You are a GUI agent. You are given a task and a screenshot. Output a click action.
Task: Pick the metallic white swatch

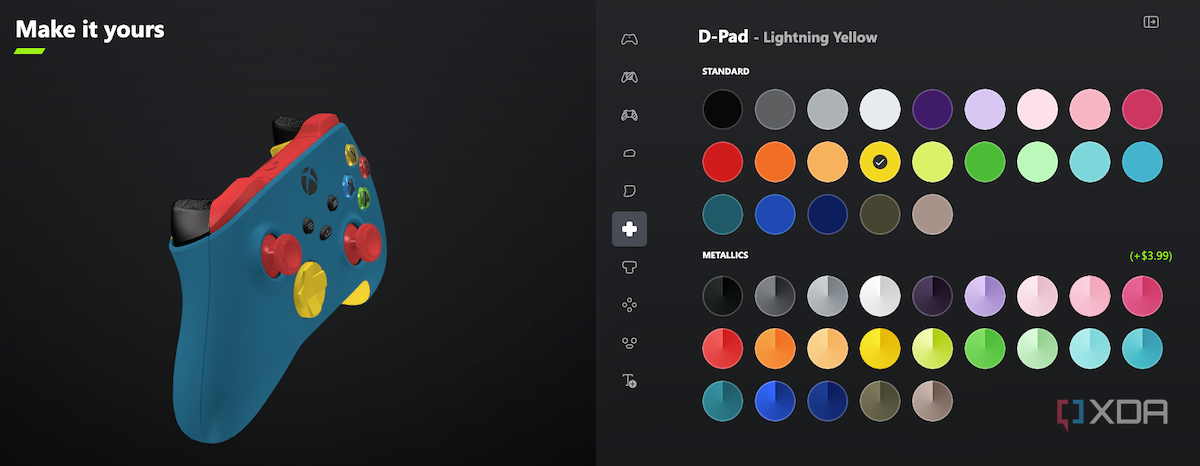(880, 296)
